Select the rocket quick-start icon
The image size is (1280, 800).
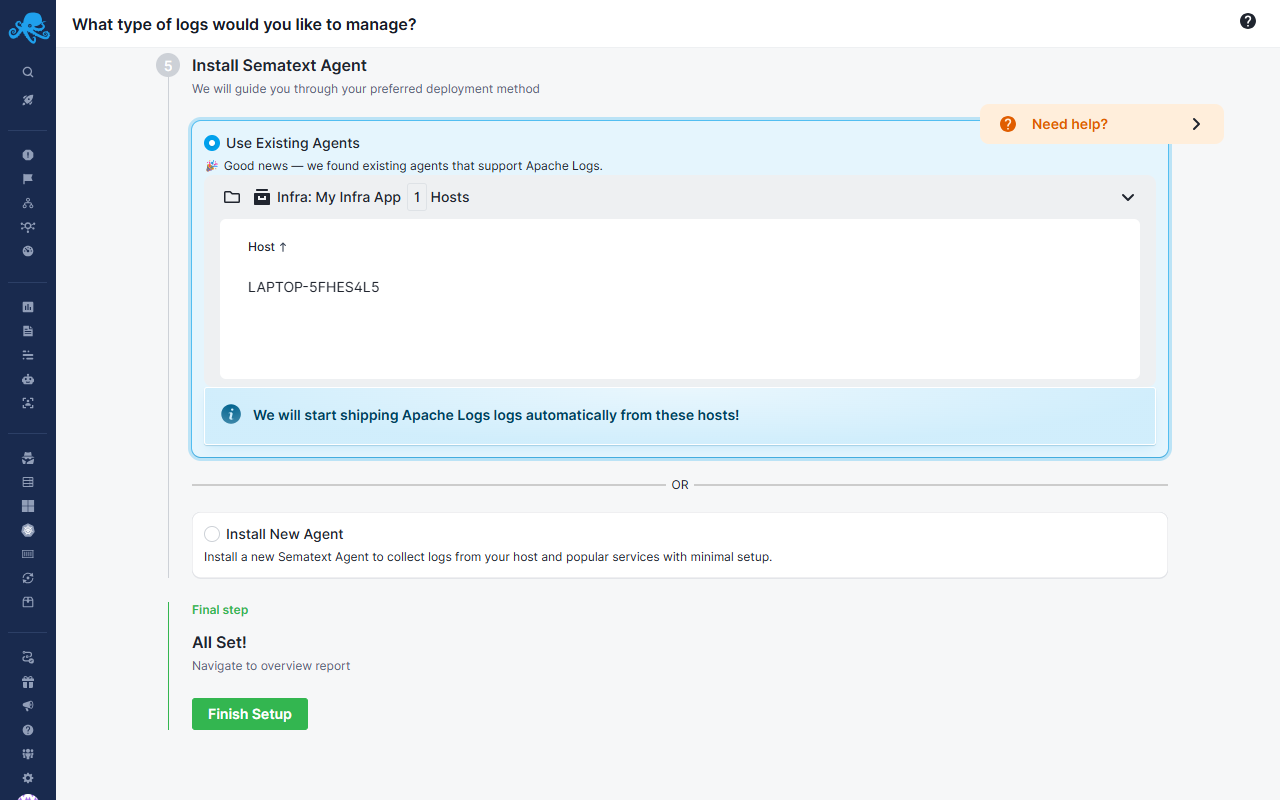click(27, 99)
